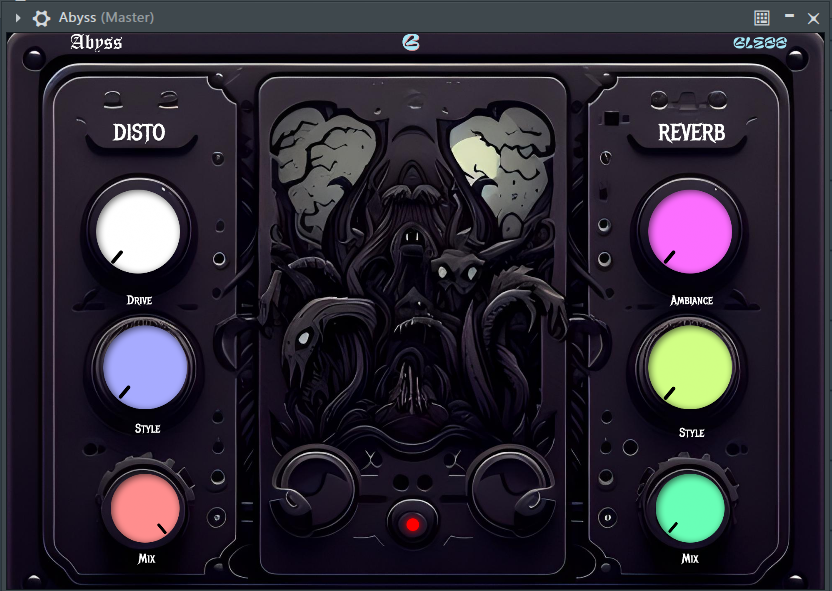Click the DISTO section header

[x=139, y=133]
